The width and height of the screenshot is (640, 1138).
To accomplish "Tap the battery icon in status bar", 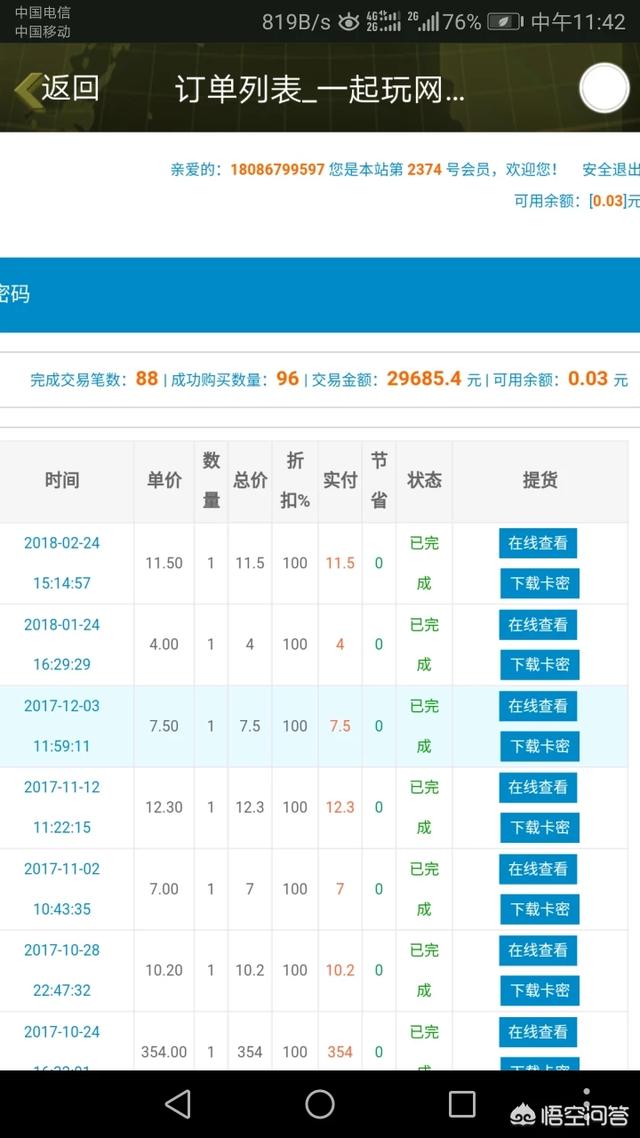I will click(505, 22).
